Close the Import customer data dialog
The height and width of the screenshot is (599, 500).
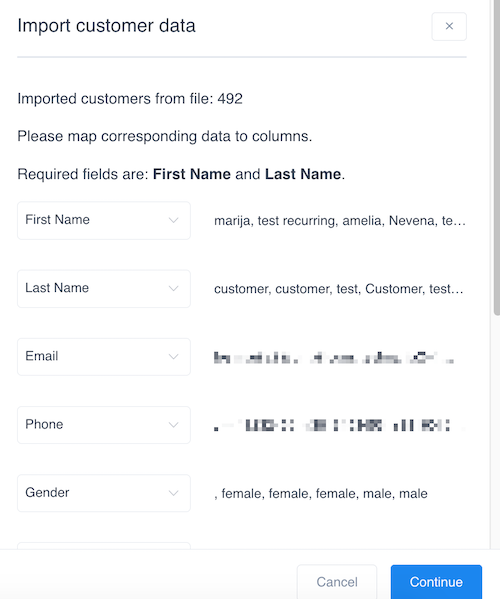pos(449,26)
